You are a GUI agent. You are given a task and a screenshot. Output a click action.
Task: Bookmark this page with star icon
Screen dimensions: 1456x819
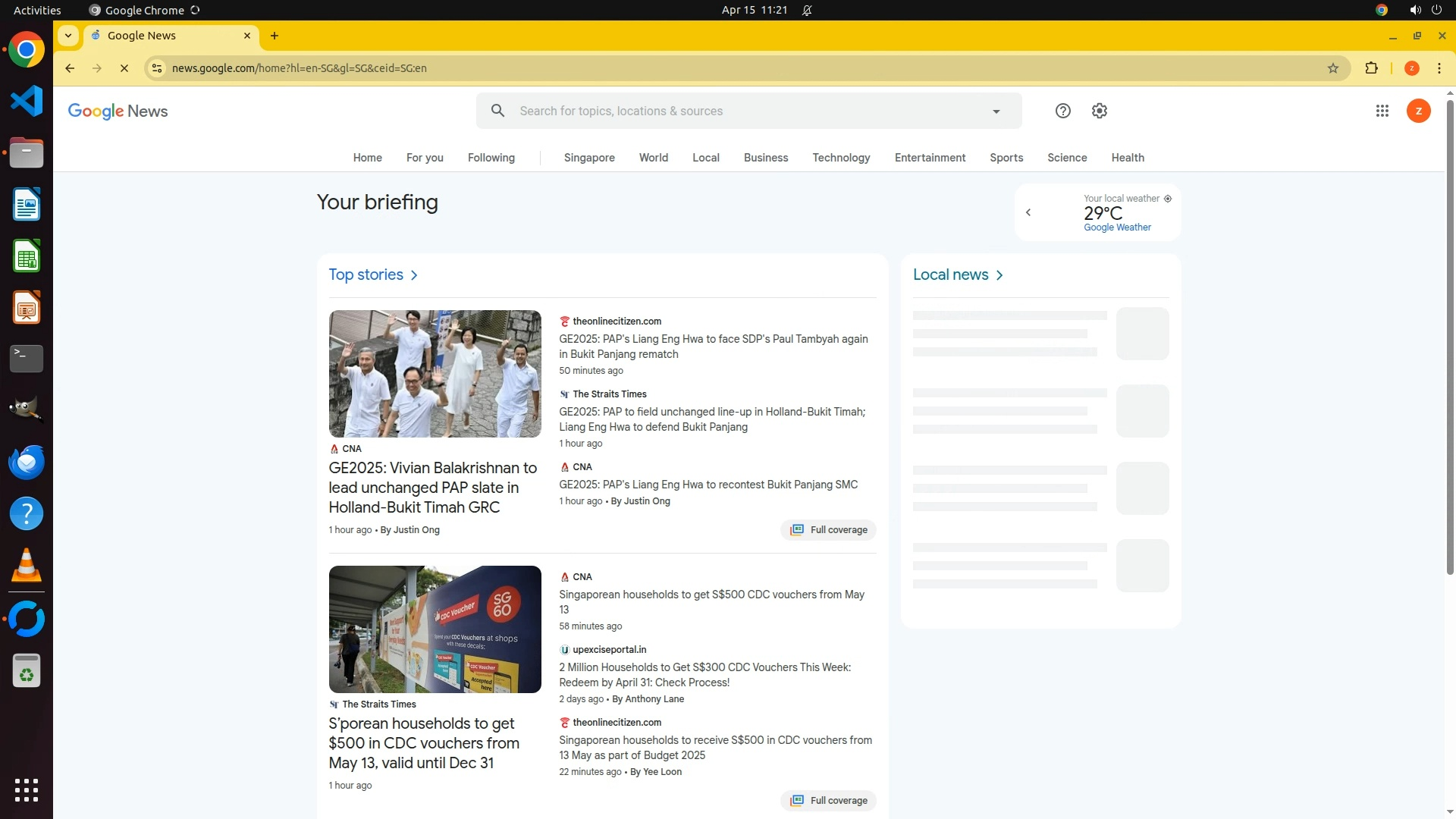coord(1332,68)
